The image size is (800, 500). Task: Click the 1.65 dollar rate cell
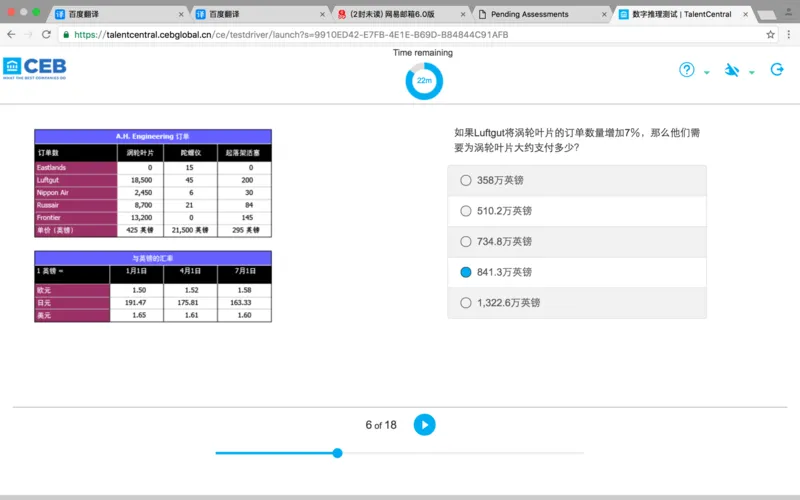[137, 315]
